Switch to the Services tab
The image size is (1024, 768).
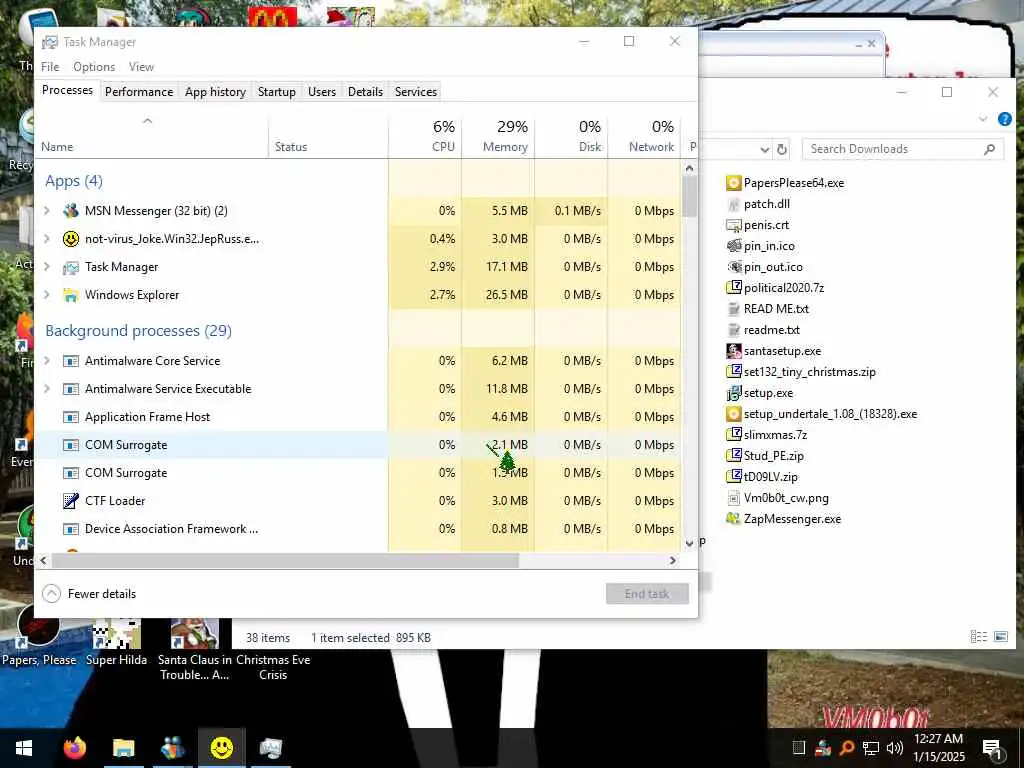(x=416, y=92)
